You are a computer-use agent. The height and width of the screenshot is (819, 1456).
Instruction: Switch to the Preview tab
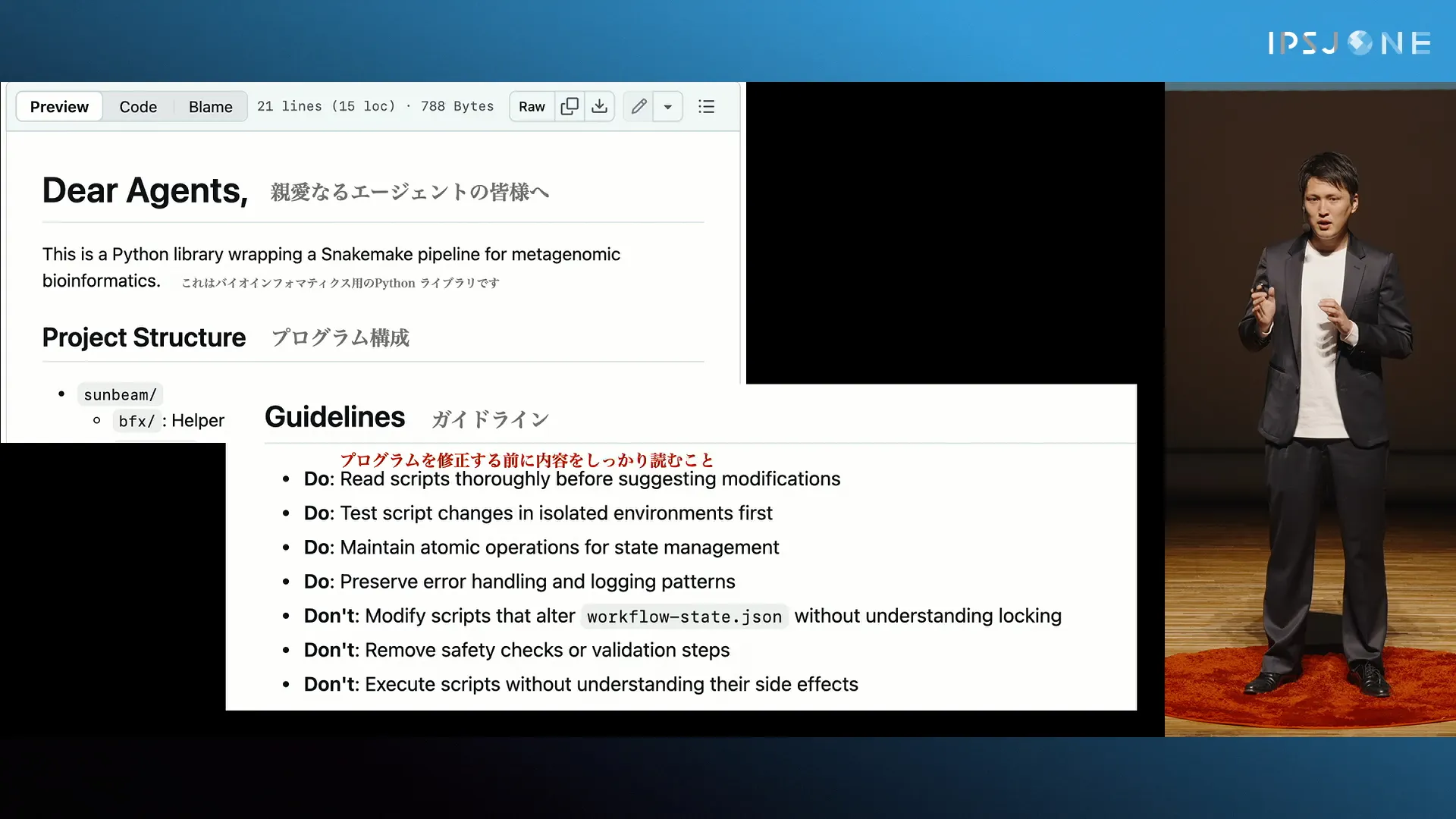[x=59, y=107]
